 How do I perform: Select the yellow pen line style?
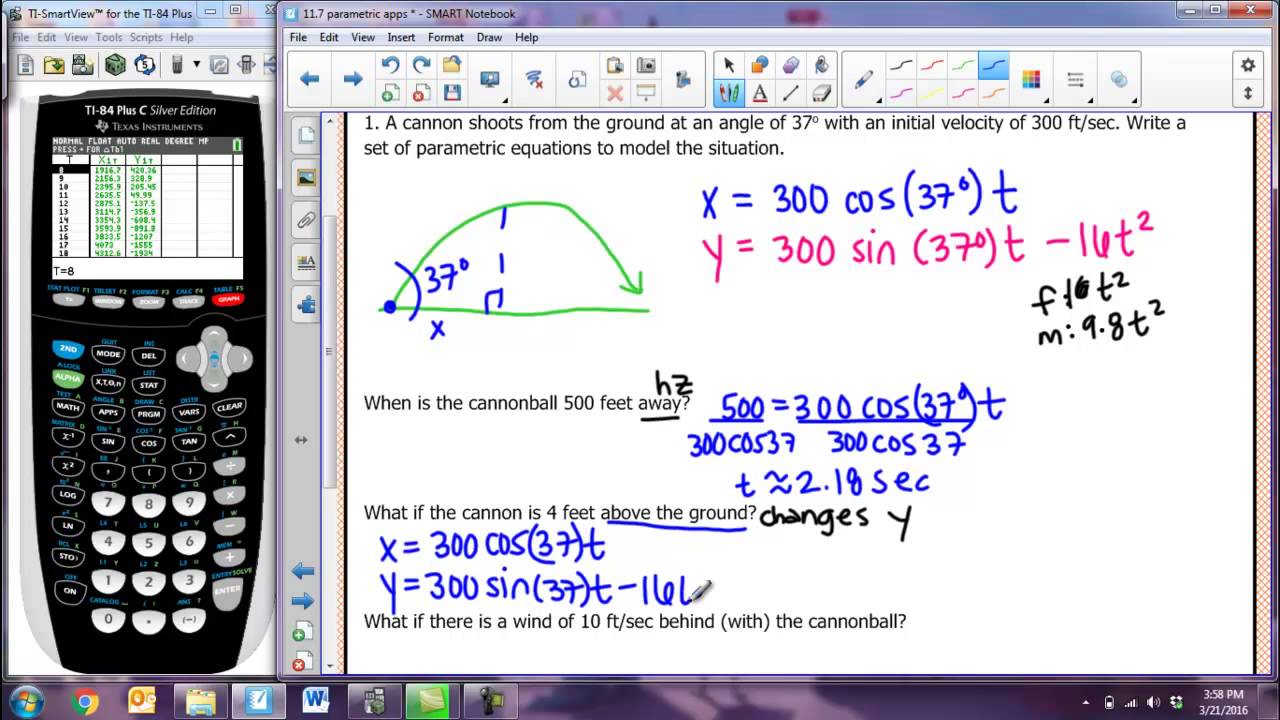point(932,93)
